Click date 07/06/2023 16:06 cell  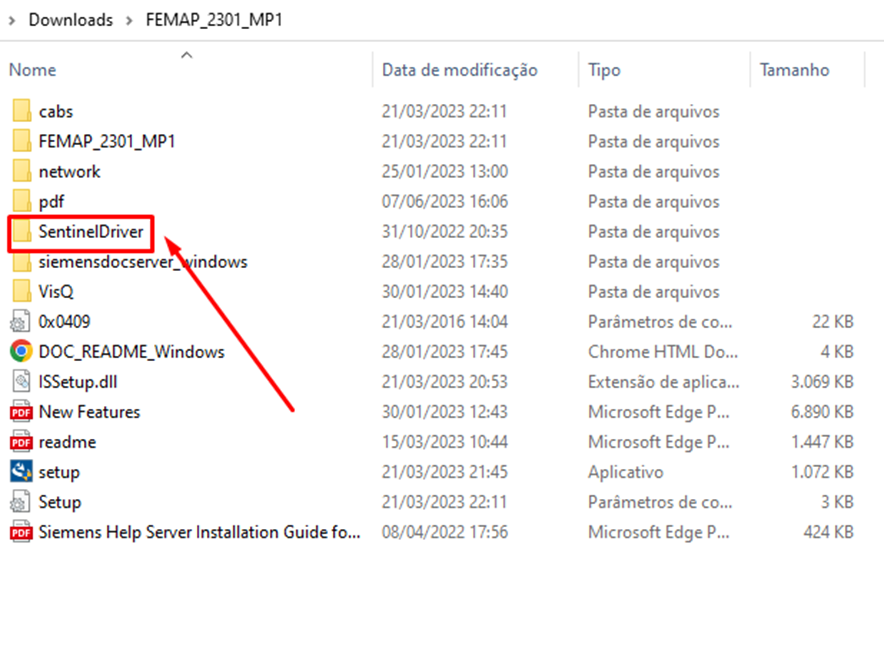point(445,201)
